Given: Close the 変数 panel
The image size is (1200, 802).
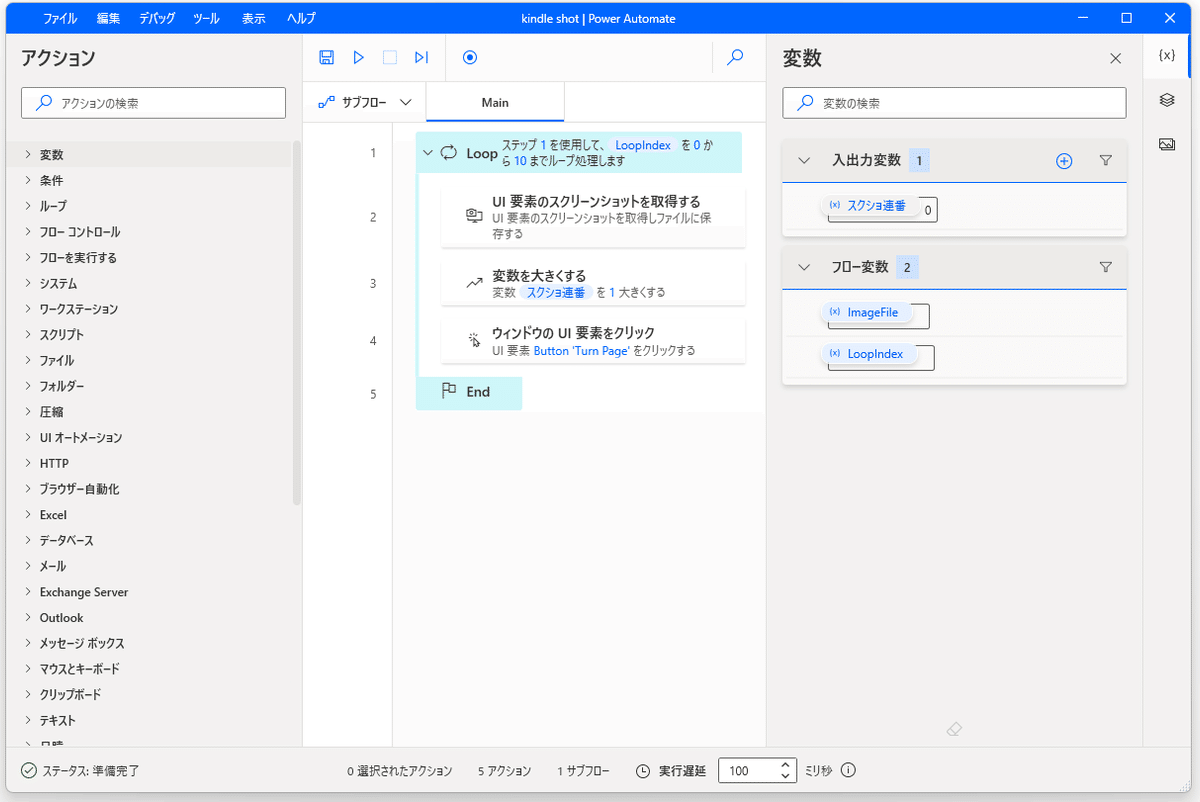Looking at the screenshot, I should (1116, 59).
